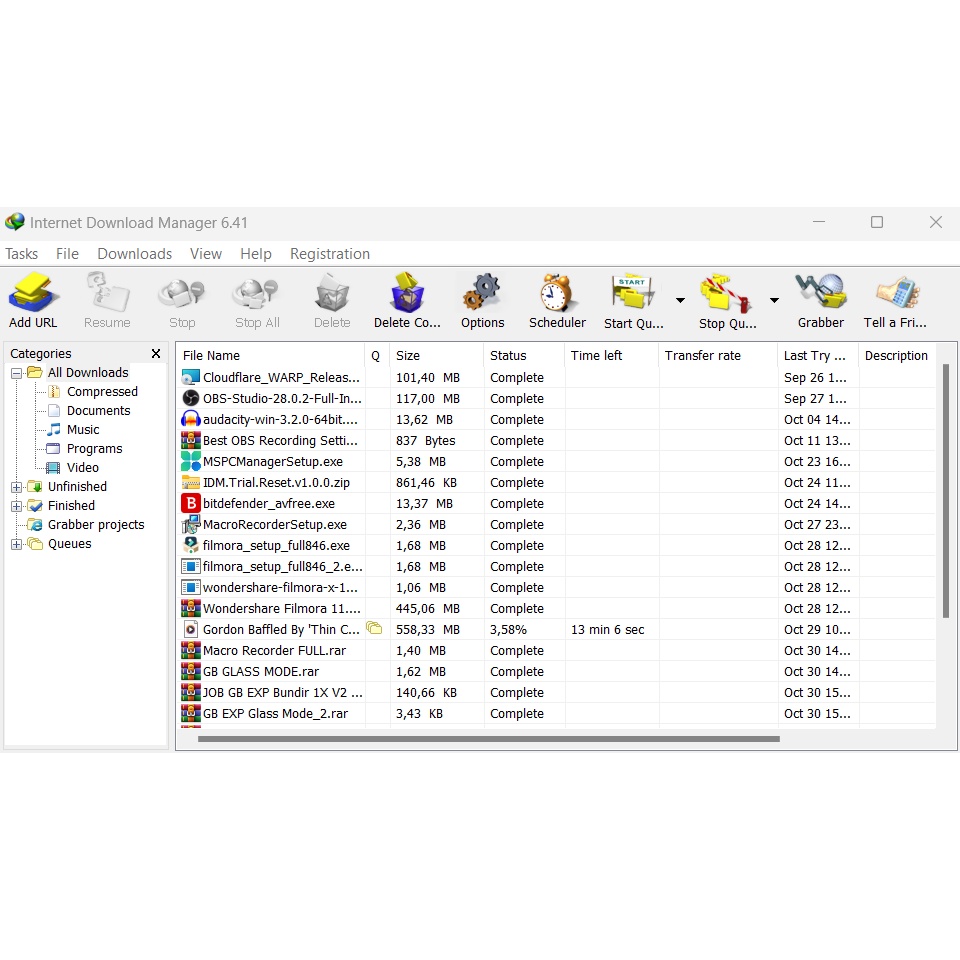Click the horizontal scrollbar of the download list
Viewport: 960px width, 960px height.
point(489,739)
